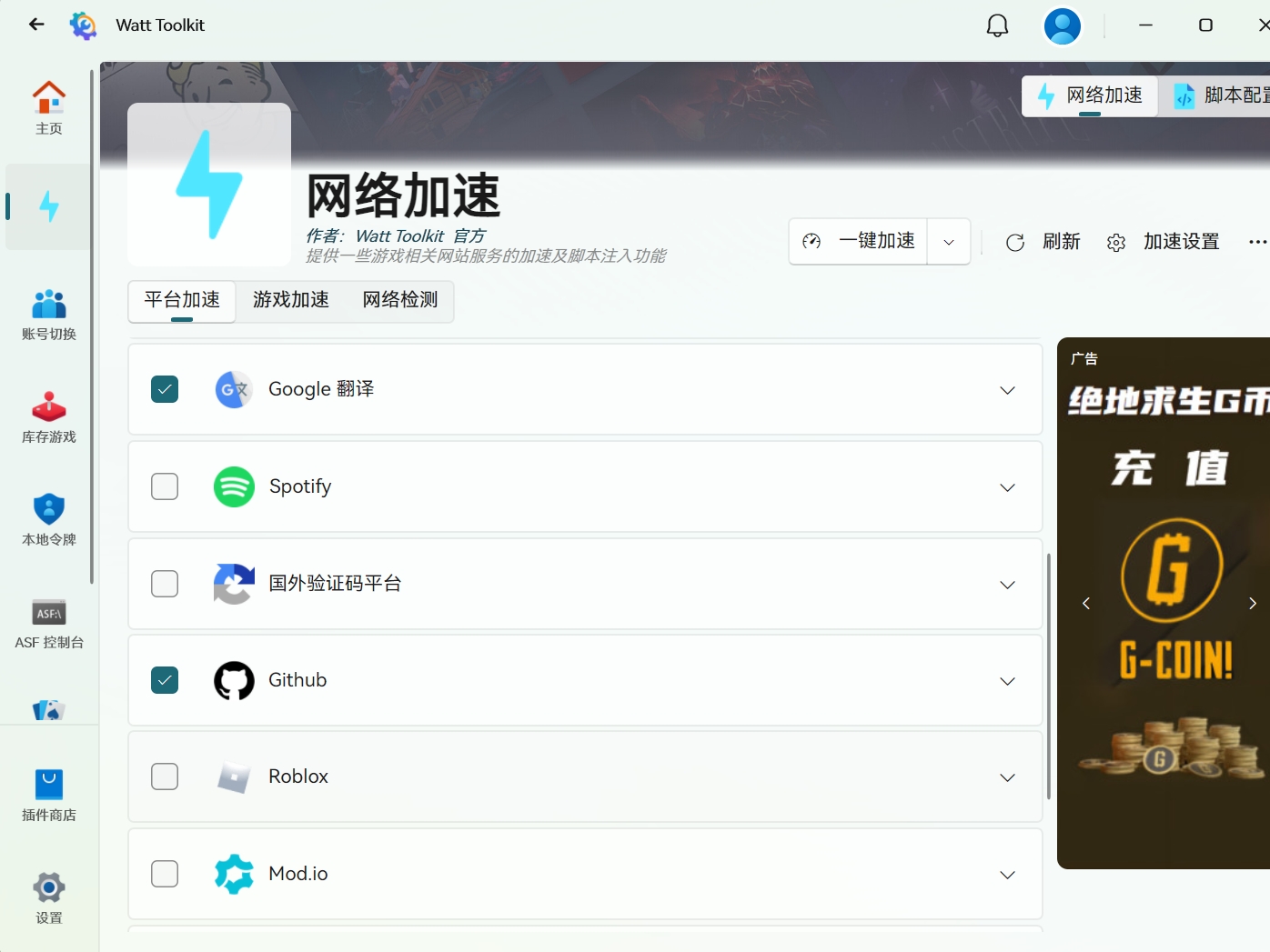Open 库存游戏 game library sidebar item
This screenshot has width=1270, height=952.
pos(49,417)
